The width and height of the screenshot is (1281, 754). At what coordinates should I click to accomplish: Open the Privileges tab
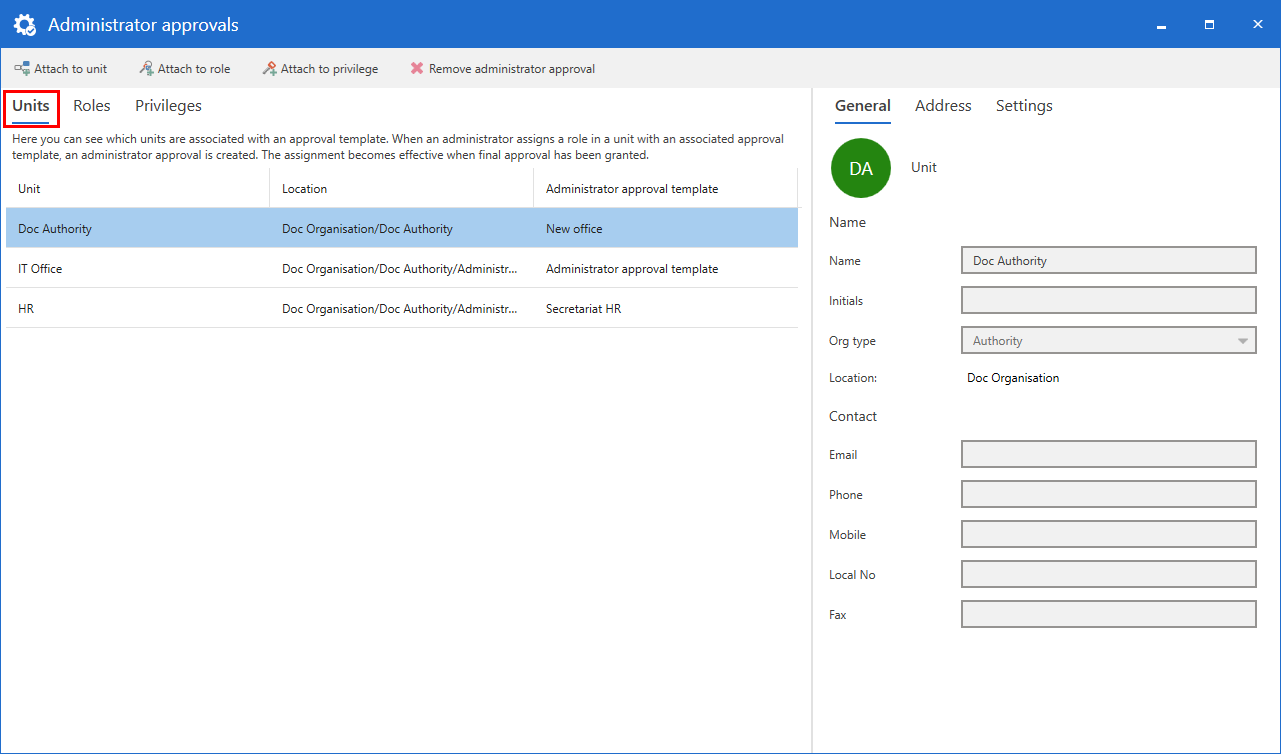click(168, 106)
